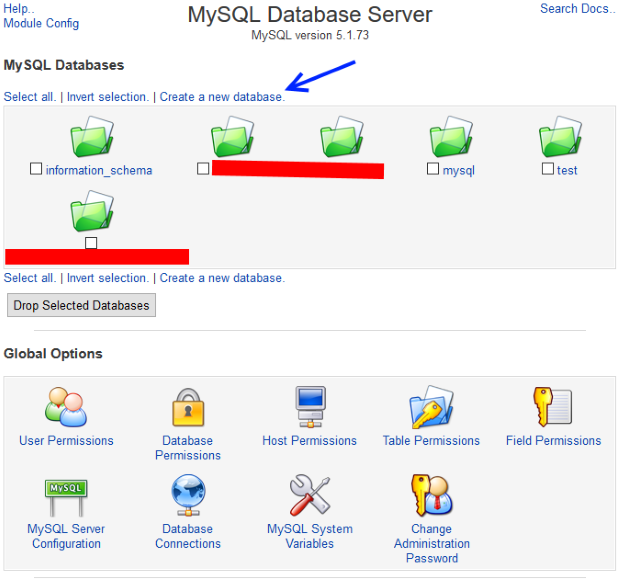Open the Table Permissions text link
620x581 pixels.
tap(431, 441)
